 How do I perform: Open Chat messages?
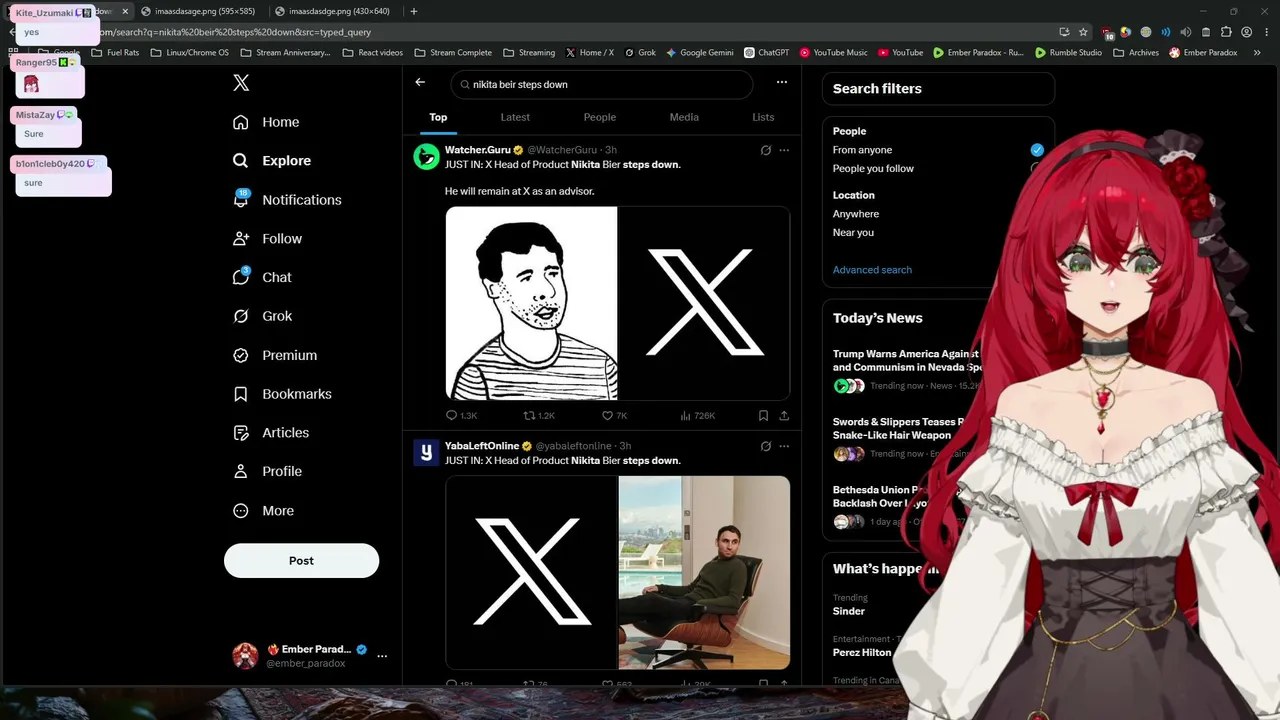pos(262,277)
